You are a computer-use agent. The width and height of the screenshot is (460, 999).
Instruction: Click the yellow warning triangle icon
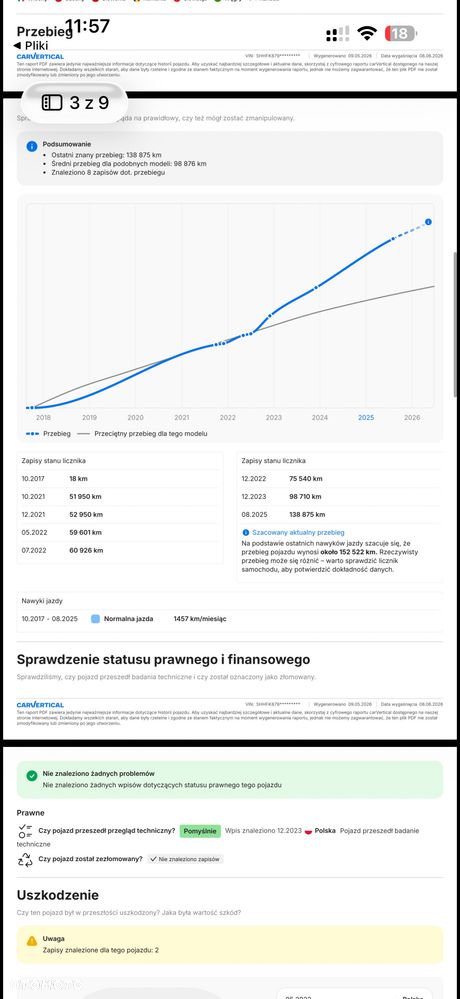pyautogui.click(x=32, y=941)
